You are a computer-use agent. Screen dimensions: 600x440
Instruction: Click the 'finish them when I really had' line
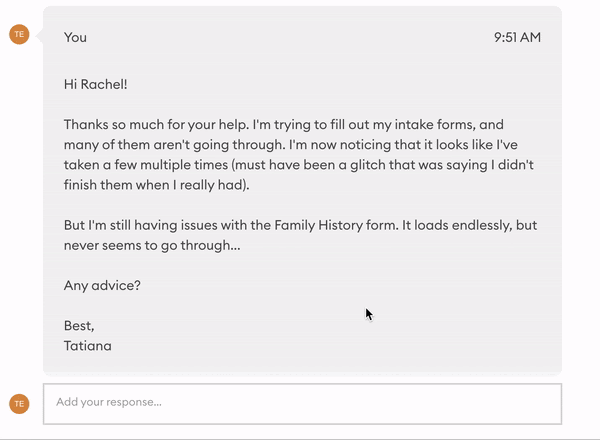[157, 185]
